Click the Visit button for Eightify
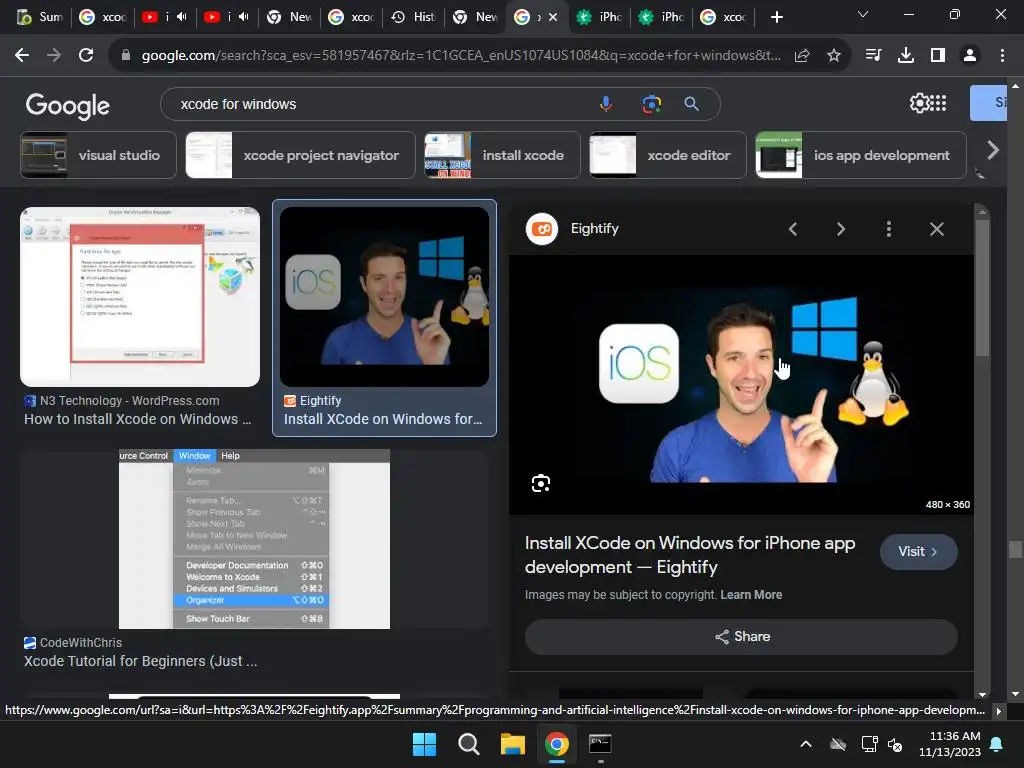 coord(918,552)
